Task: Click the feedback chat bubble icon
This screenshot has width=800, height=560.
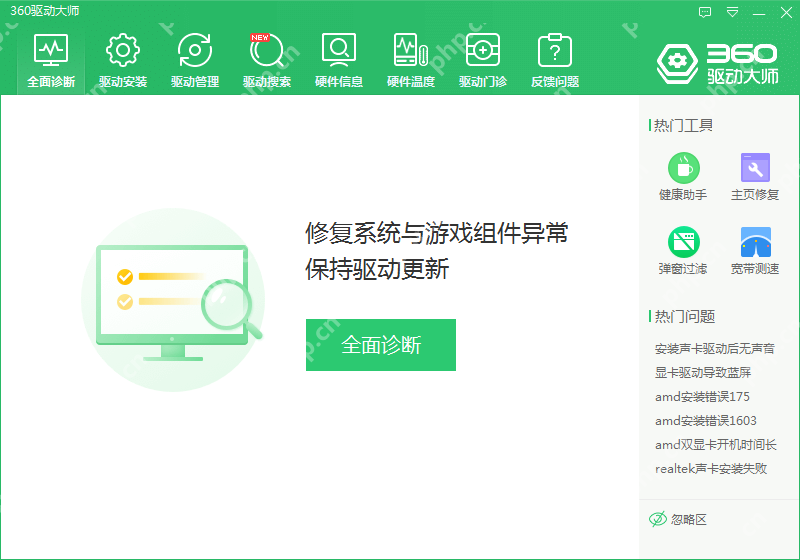Action: point(705,12)
